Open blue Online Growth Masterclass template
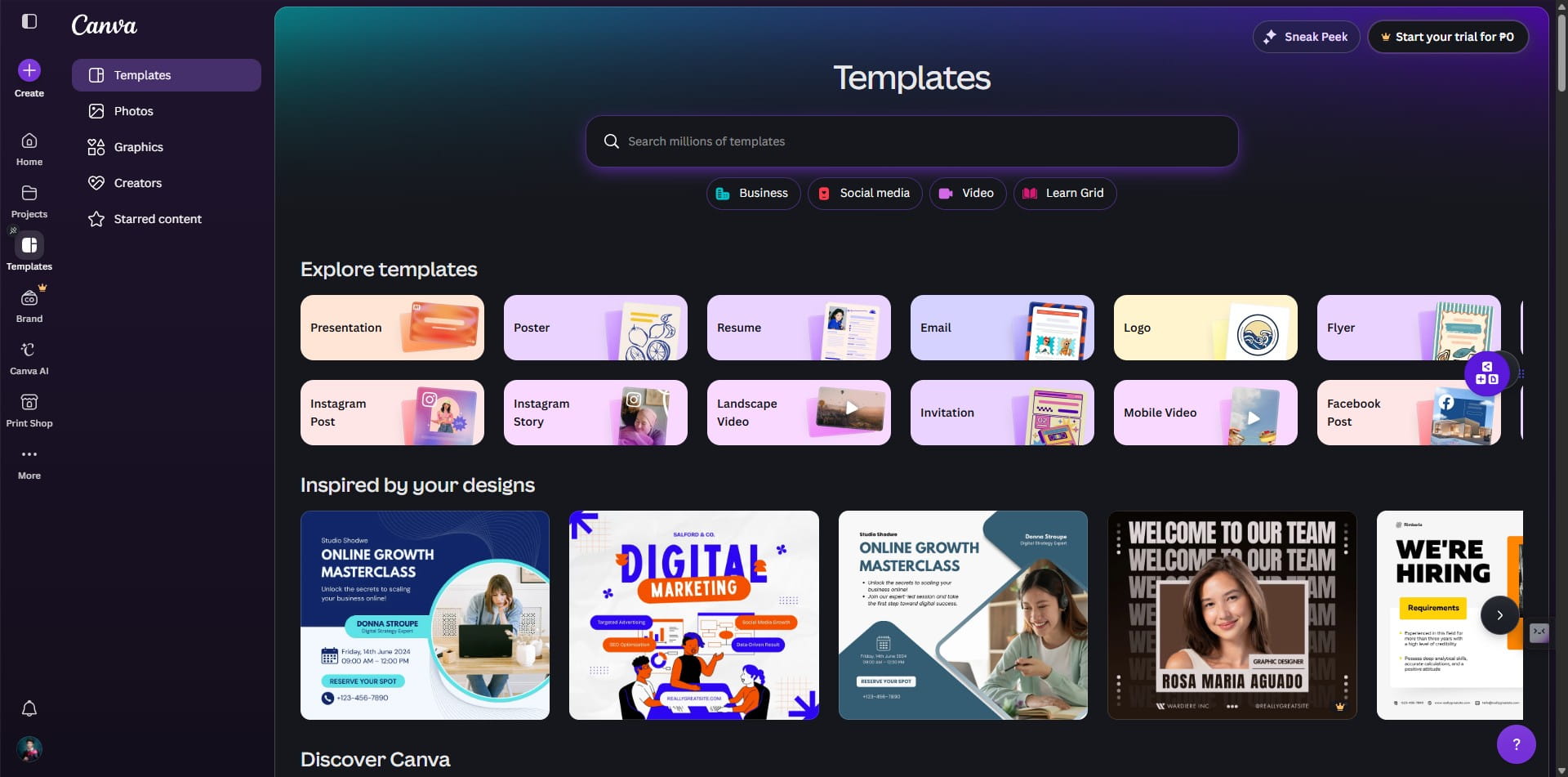Screen dimensions: 1568x777 pos(425,615)
